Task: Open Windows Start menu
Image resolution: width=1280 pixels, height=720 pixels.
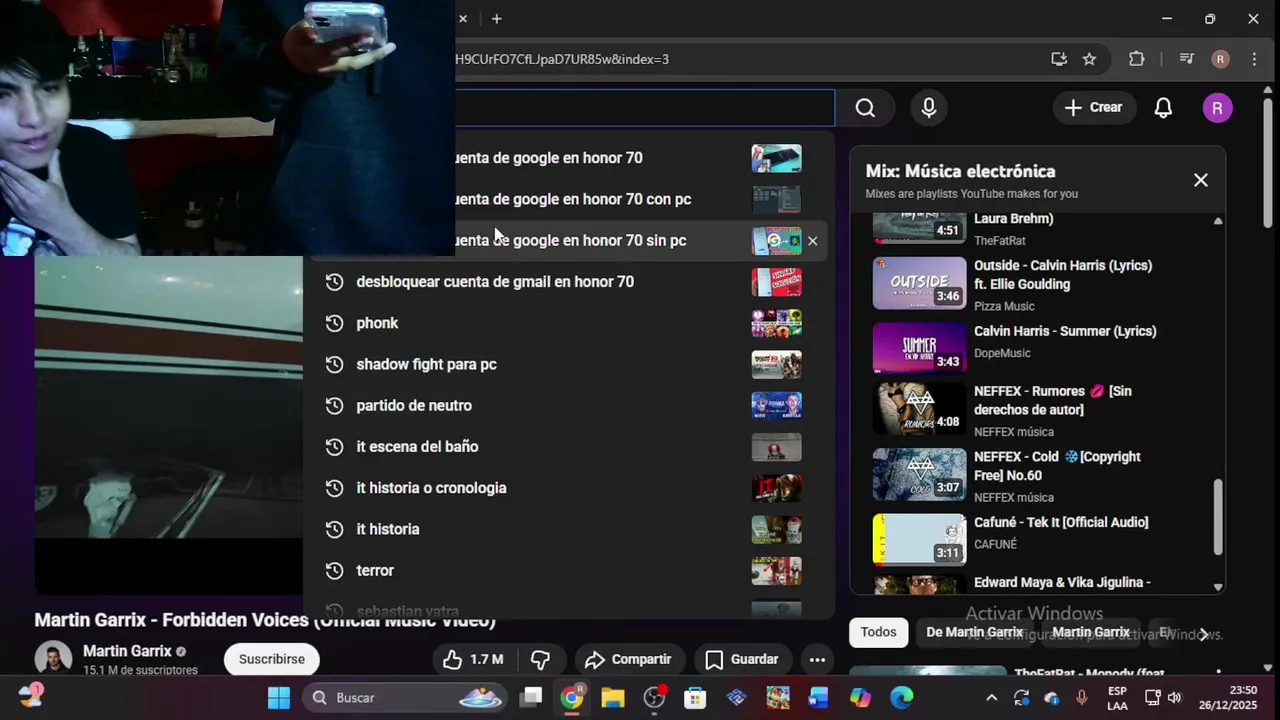Action: [x=279, y=697]
